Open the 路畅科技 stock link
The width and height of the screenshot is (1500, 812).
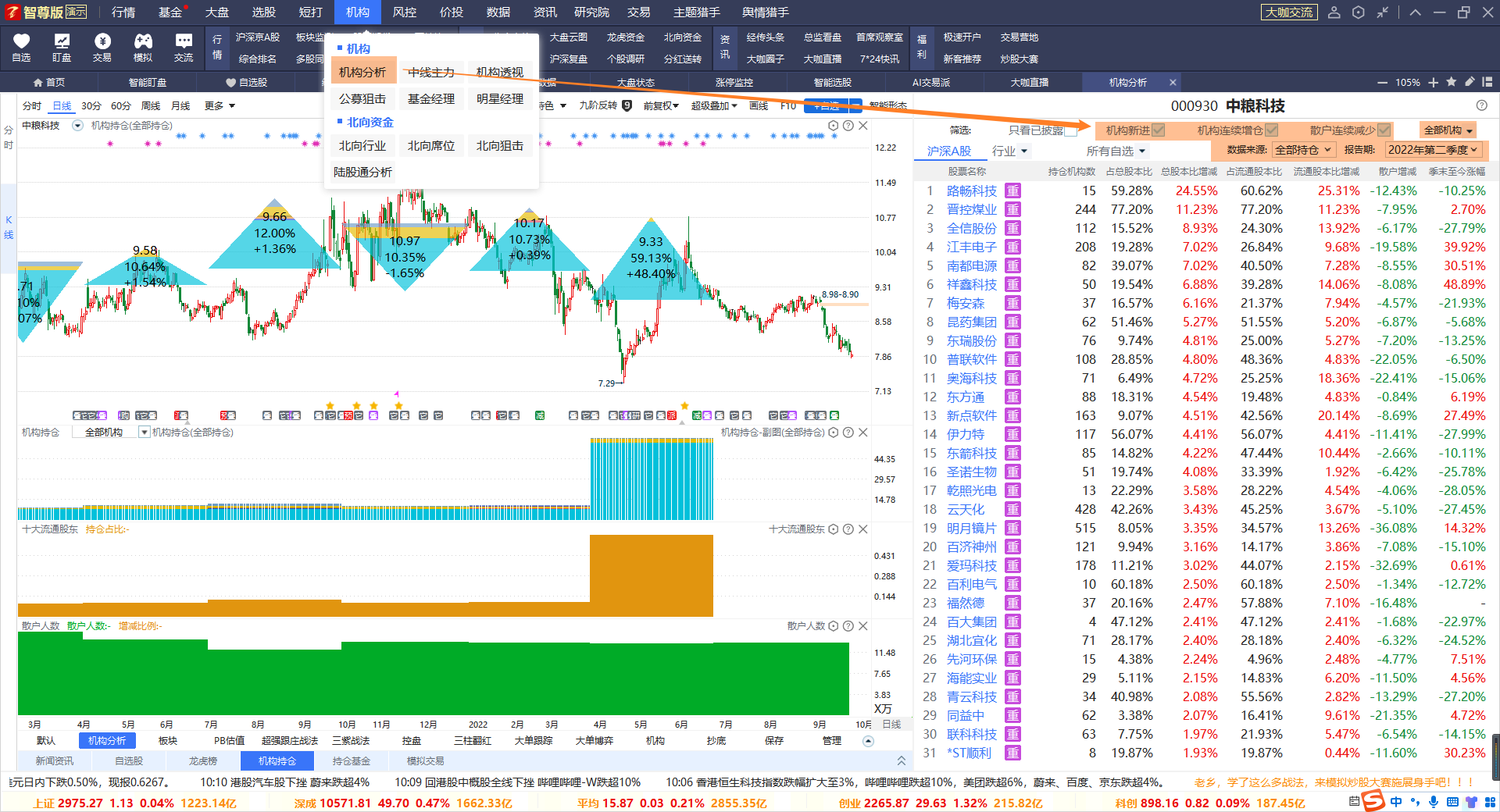click(972, 191)
